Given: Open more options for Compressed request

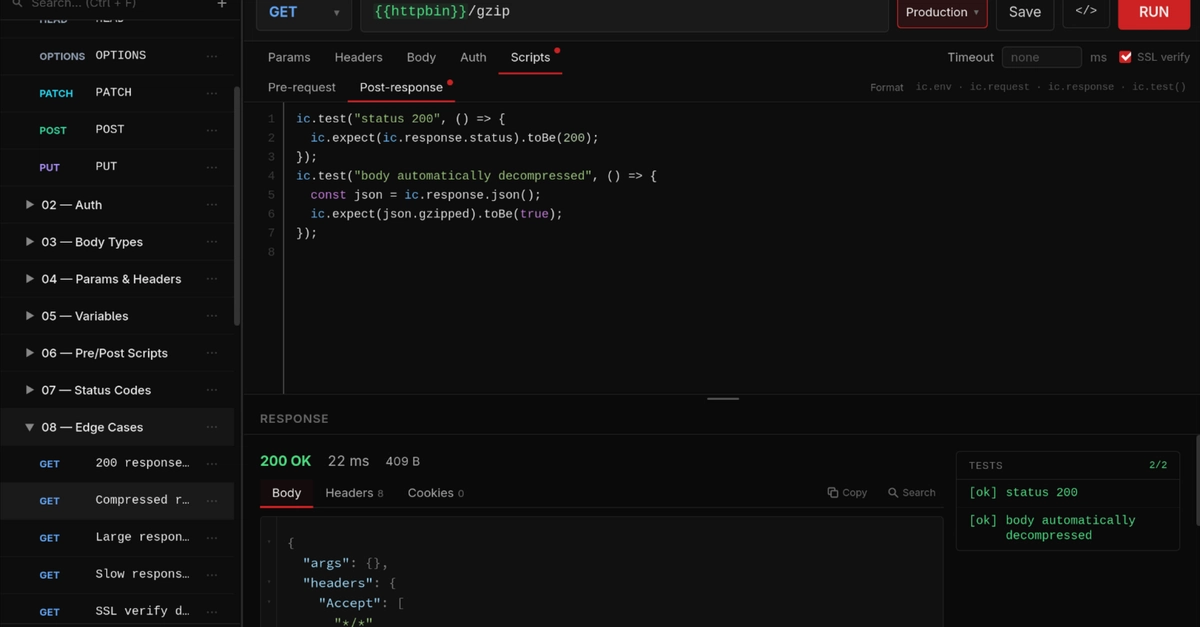Looking at the screenshot, I should click(x=212, y=501).
